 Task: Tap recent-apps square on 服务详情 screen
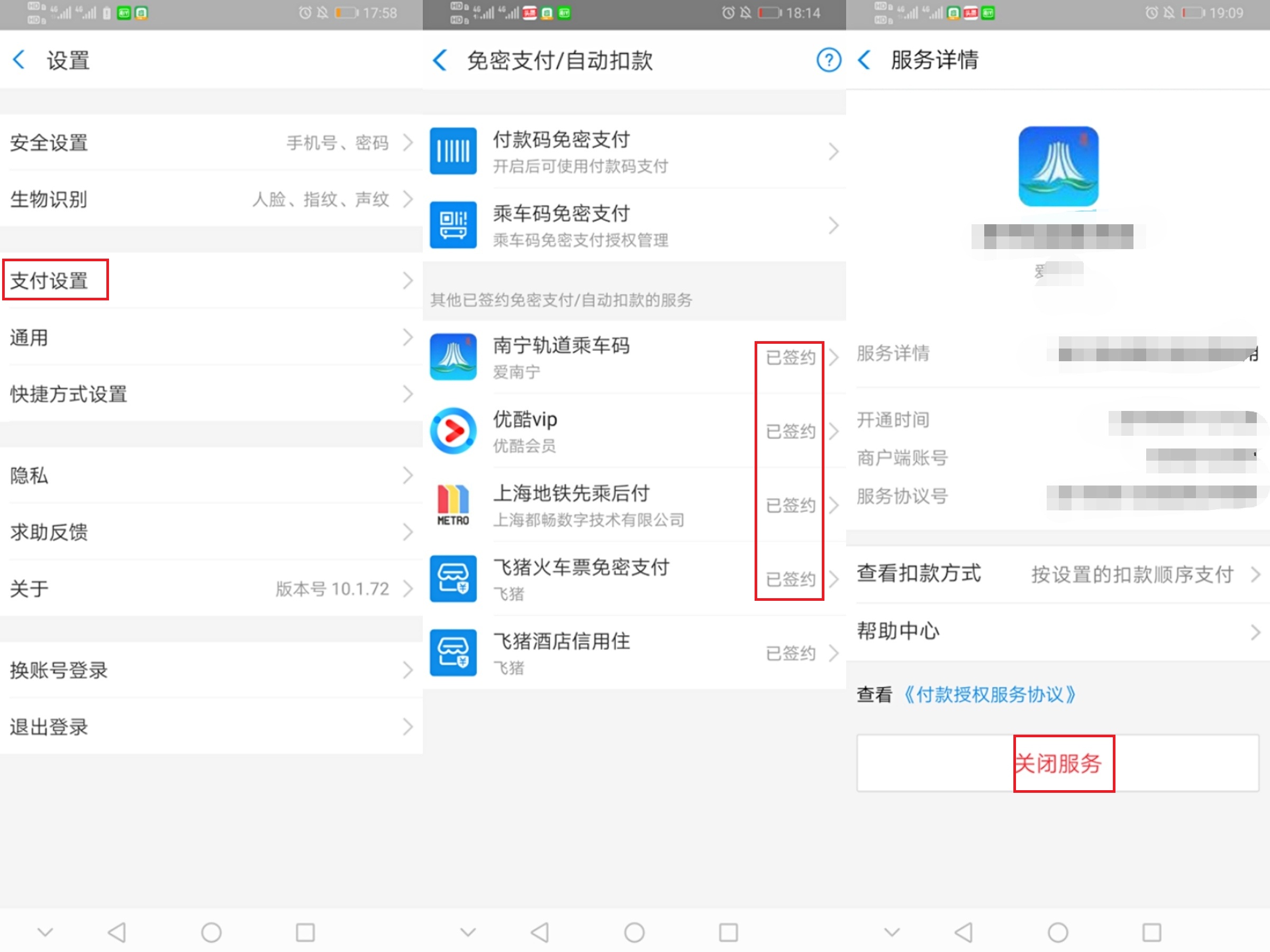click(1151, 932)
